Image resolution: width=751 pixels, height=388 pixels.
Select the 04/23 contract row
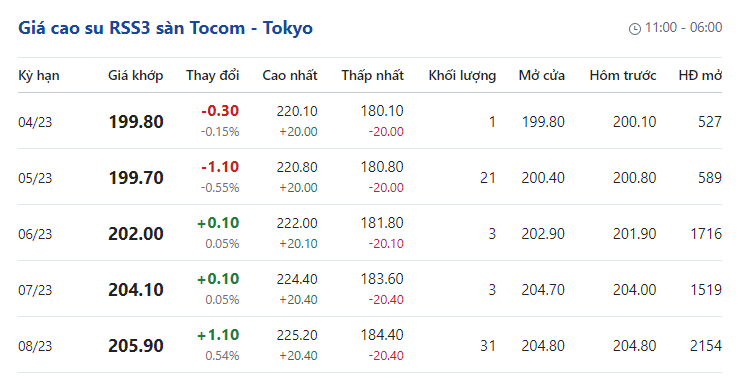tap(370, 121)
